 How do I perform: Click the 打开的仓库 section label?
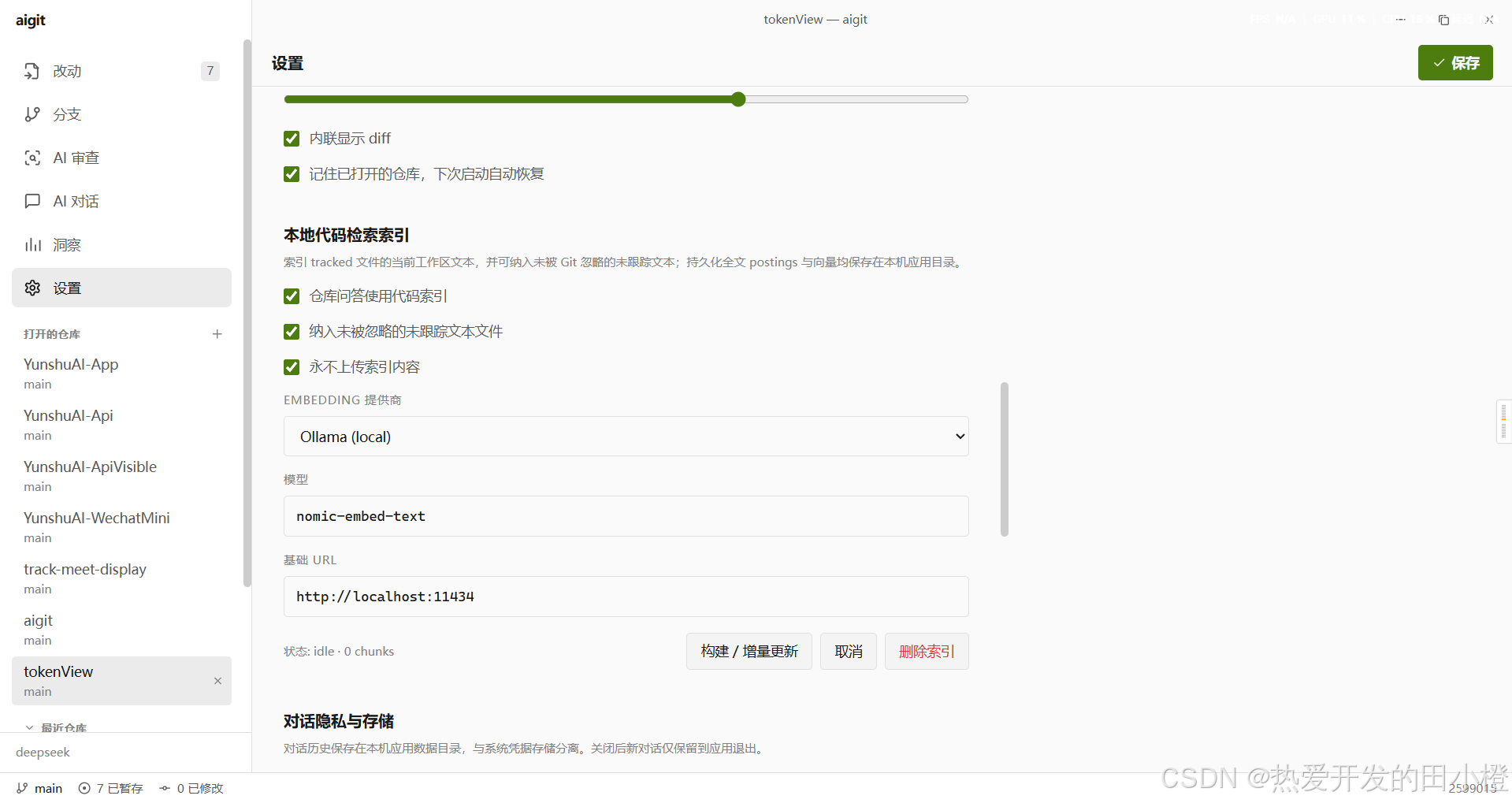click(x=52, y=334)
